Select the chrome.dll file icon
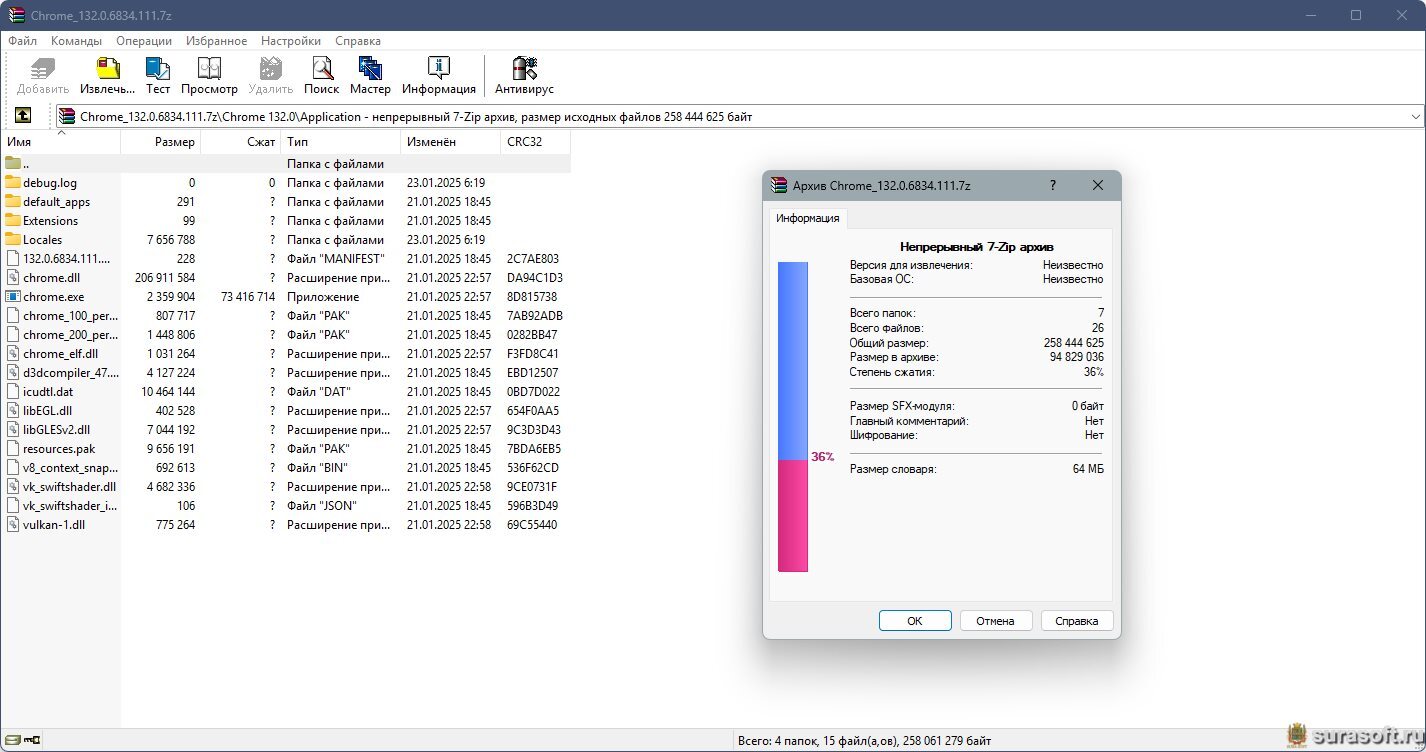Viewport: 1426px width, 752px height. (13, 277)
